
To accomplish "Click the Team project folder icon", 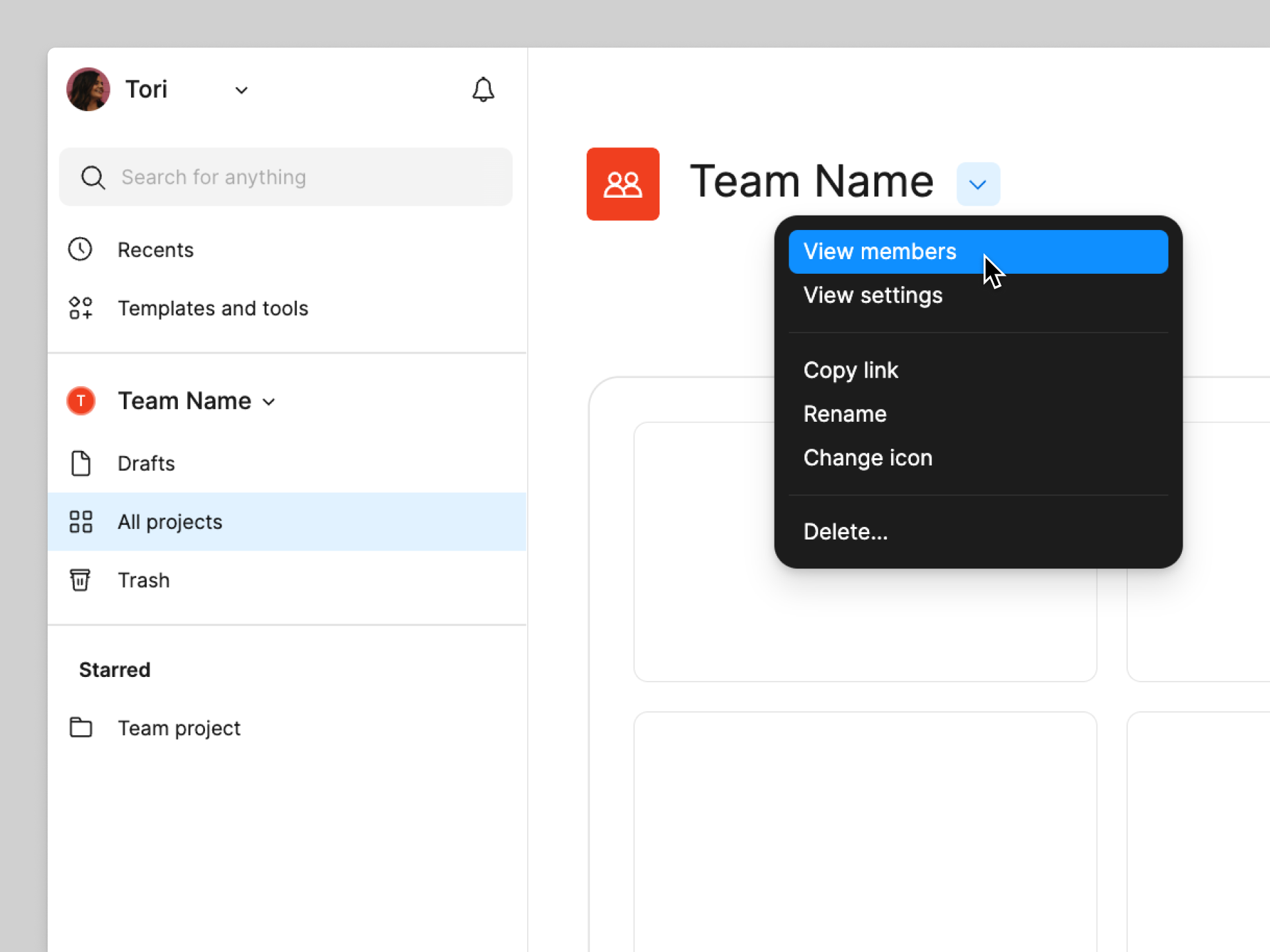I will click(80, 727).
